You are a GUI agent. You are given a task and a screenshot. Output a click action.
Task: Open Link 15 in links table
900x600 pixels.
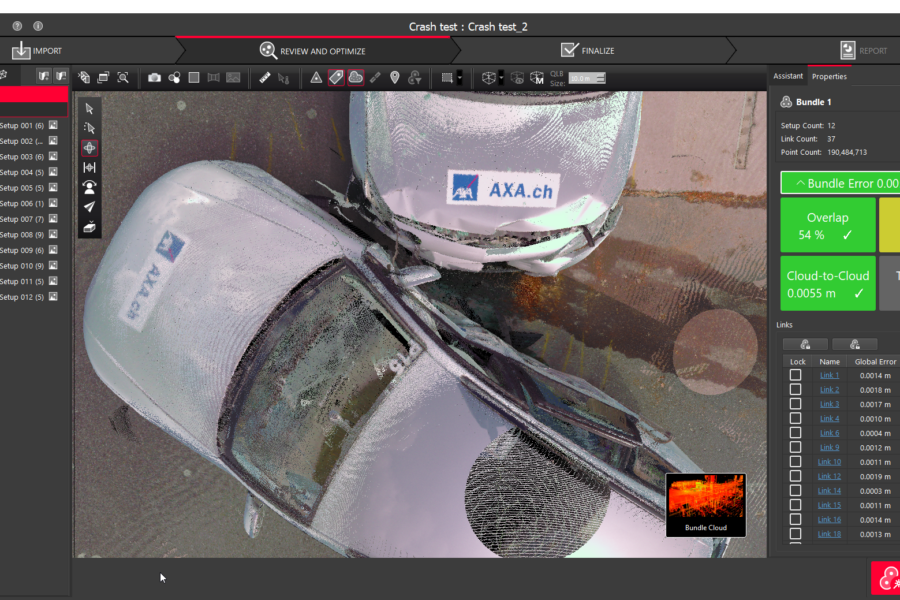pos(829,505)
